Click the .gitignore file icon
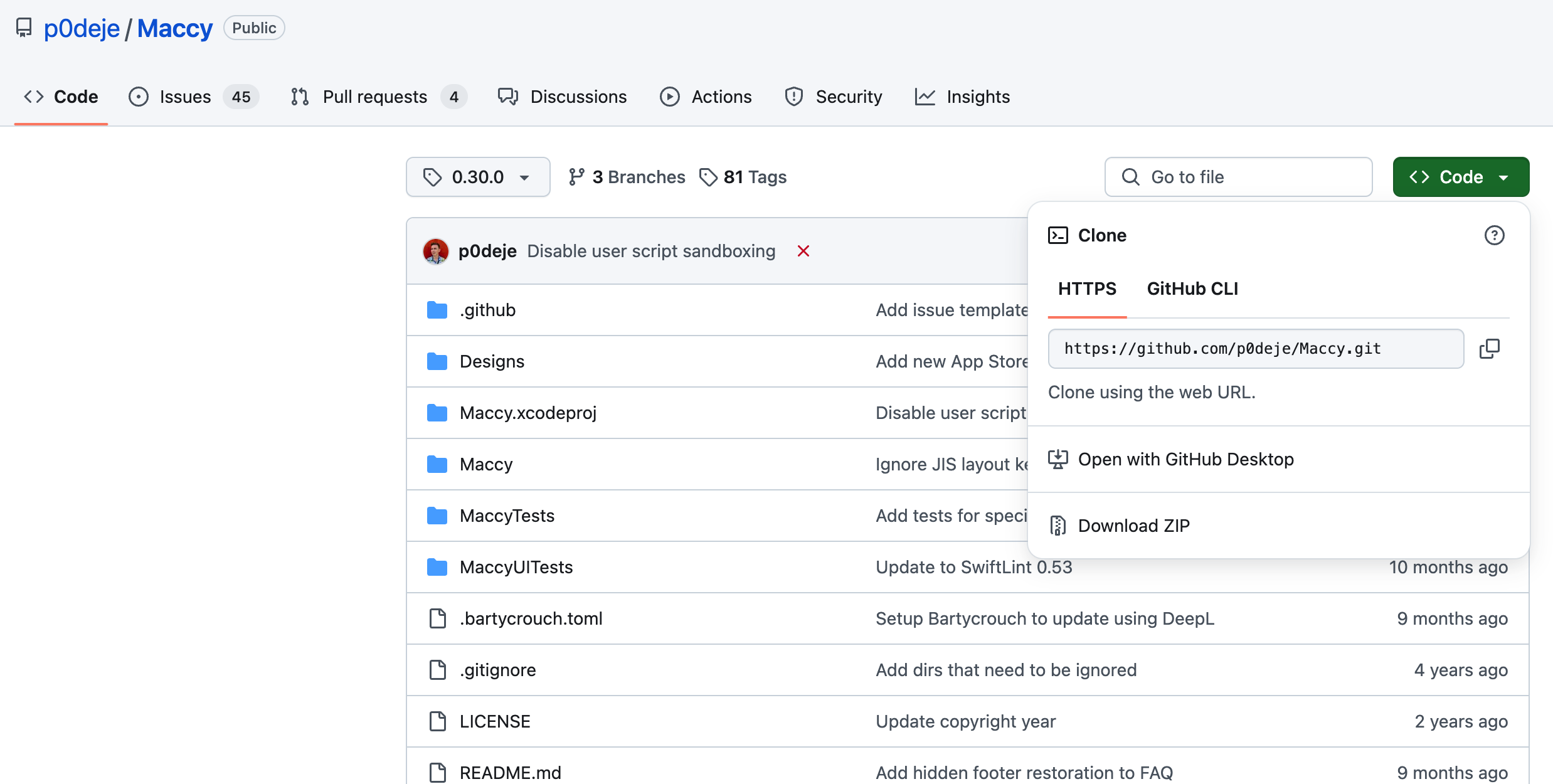 pos(438,670)
